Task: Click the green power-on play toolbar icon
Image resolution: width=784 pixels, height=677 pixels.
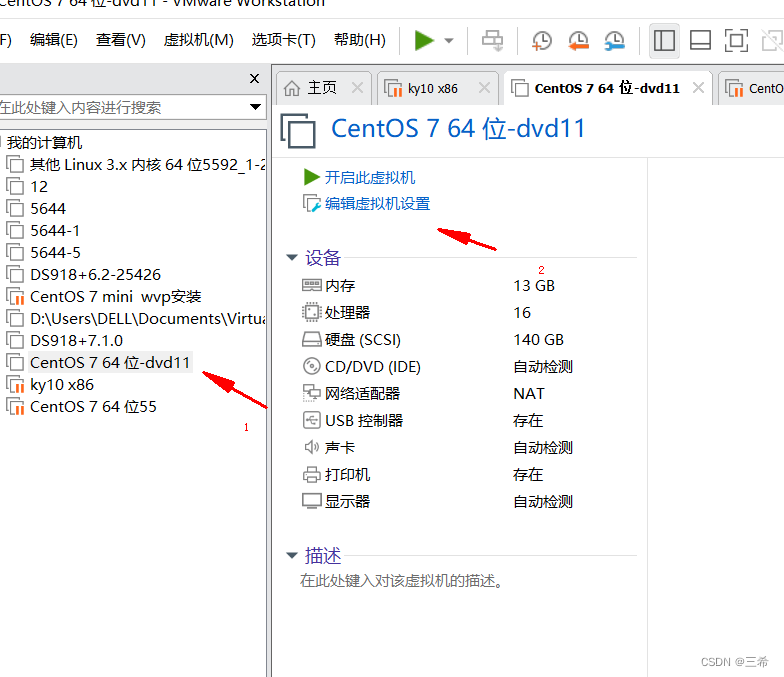Action: point(424,40)
